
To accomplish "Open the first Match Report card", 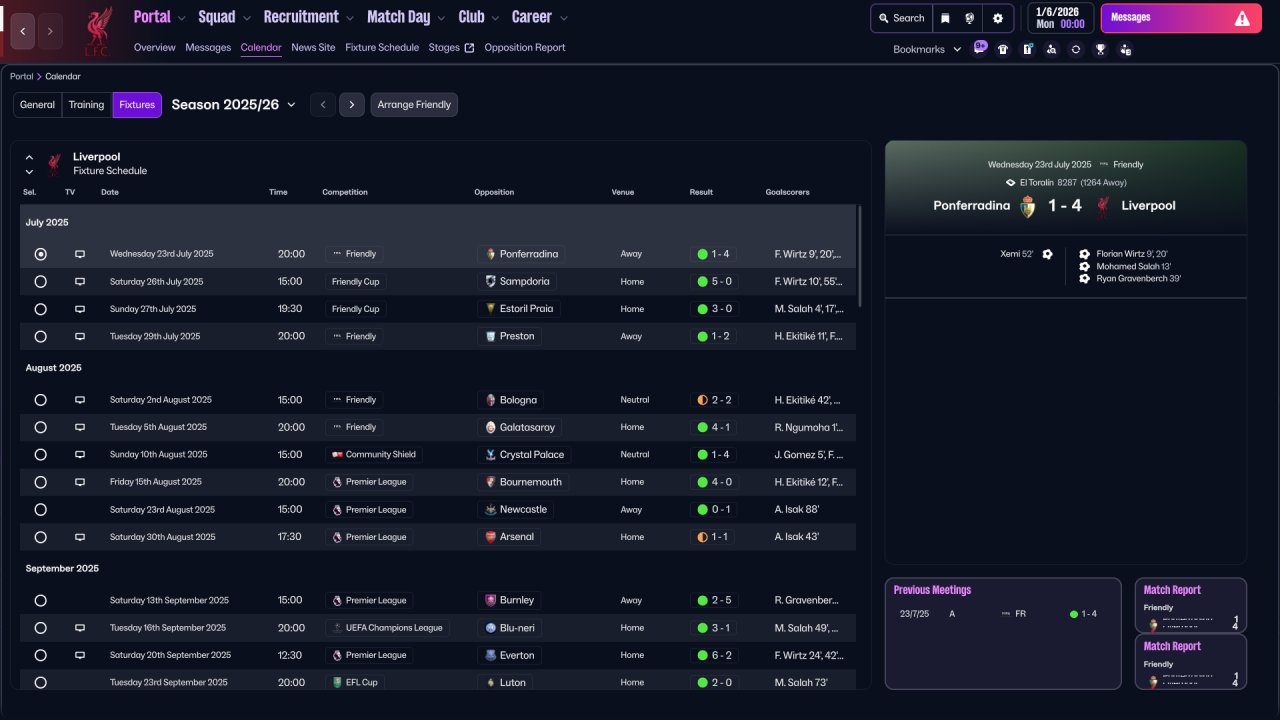I will 1191,605.
